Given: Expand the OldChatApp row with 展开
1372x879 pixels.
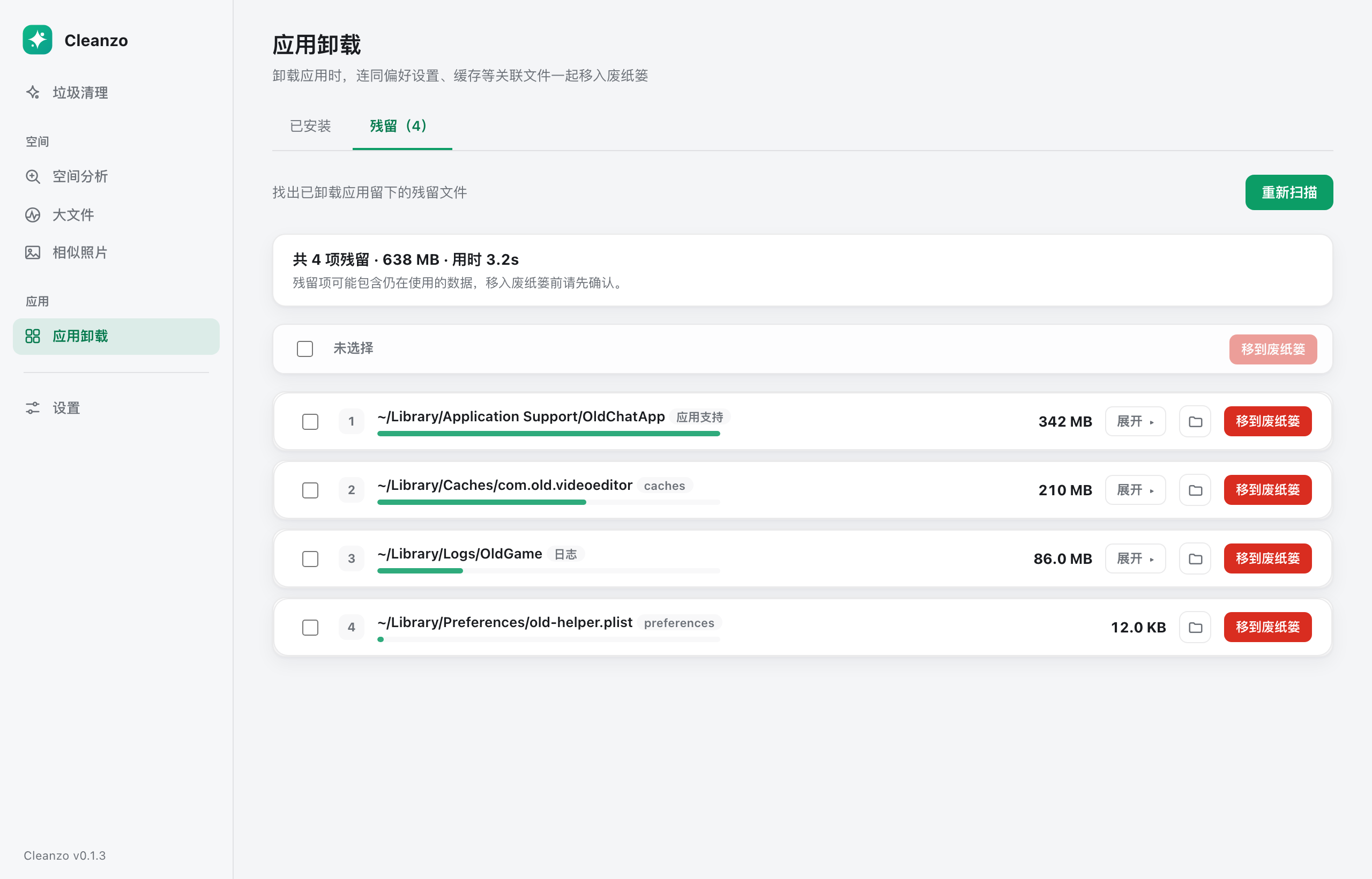Looking at the screenshot, I should pyautogui.click(x=1135, y=422).
